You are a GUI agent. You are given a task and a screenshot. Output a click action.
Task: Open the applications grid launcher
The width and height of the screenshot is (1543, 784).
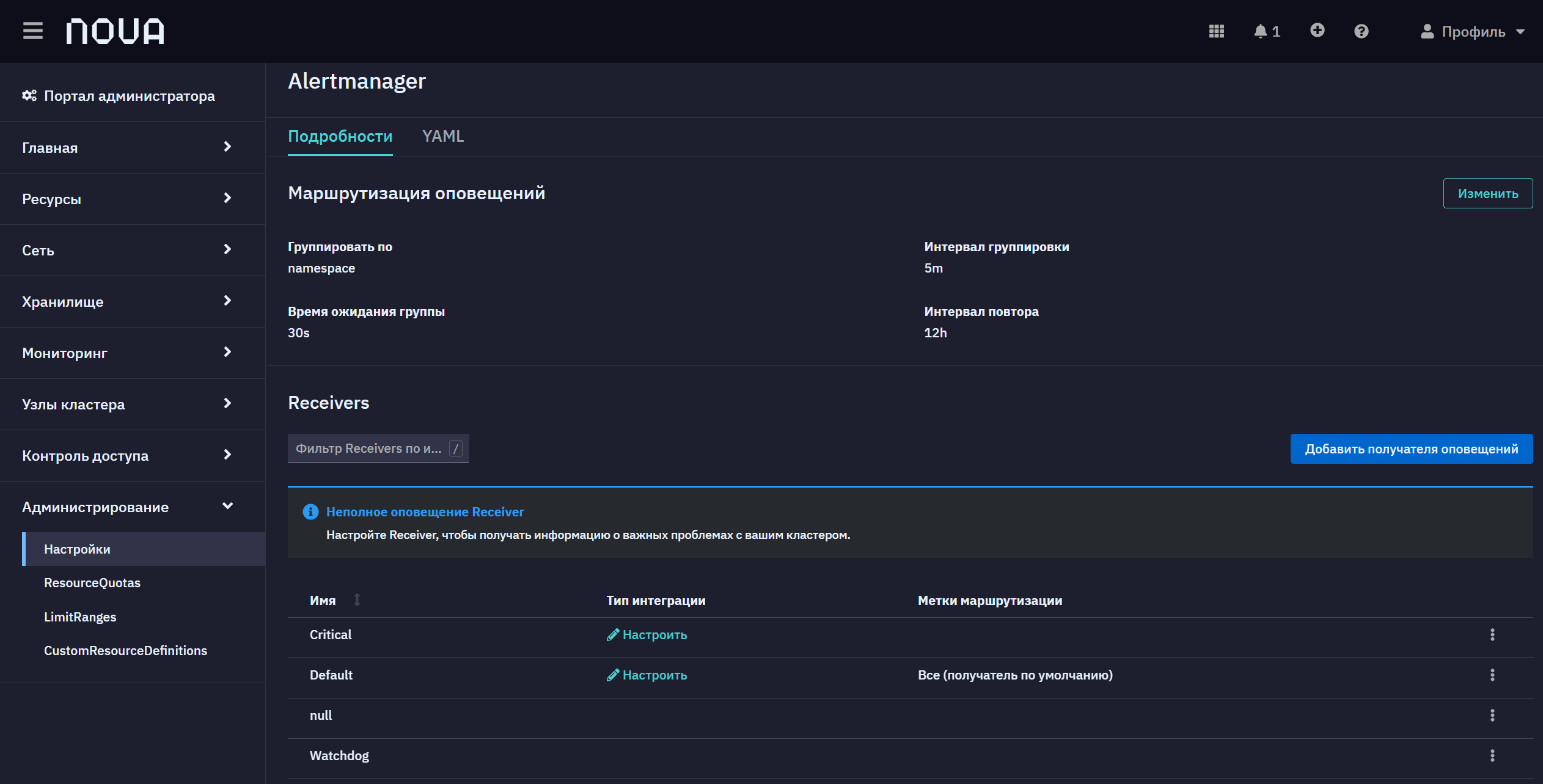coord(1216,31)
